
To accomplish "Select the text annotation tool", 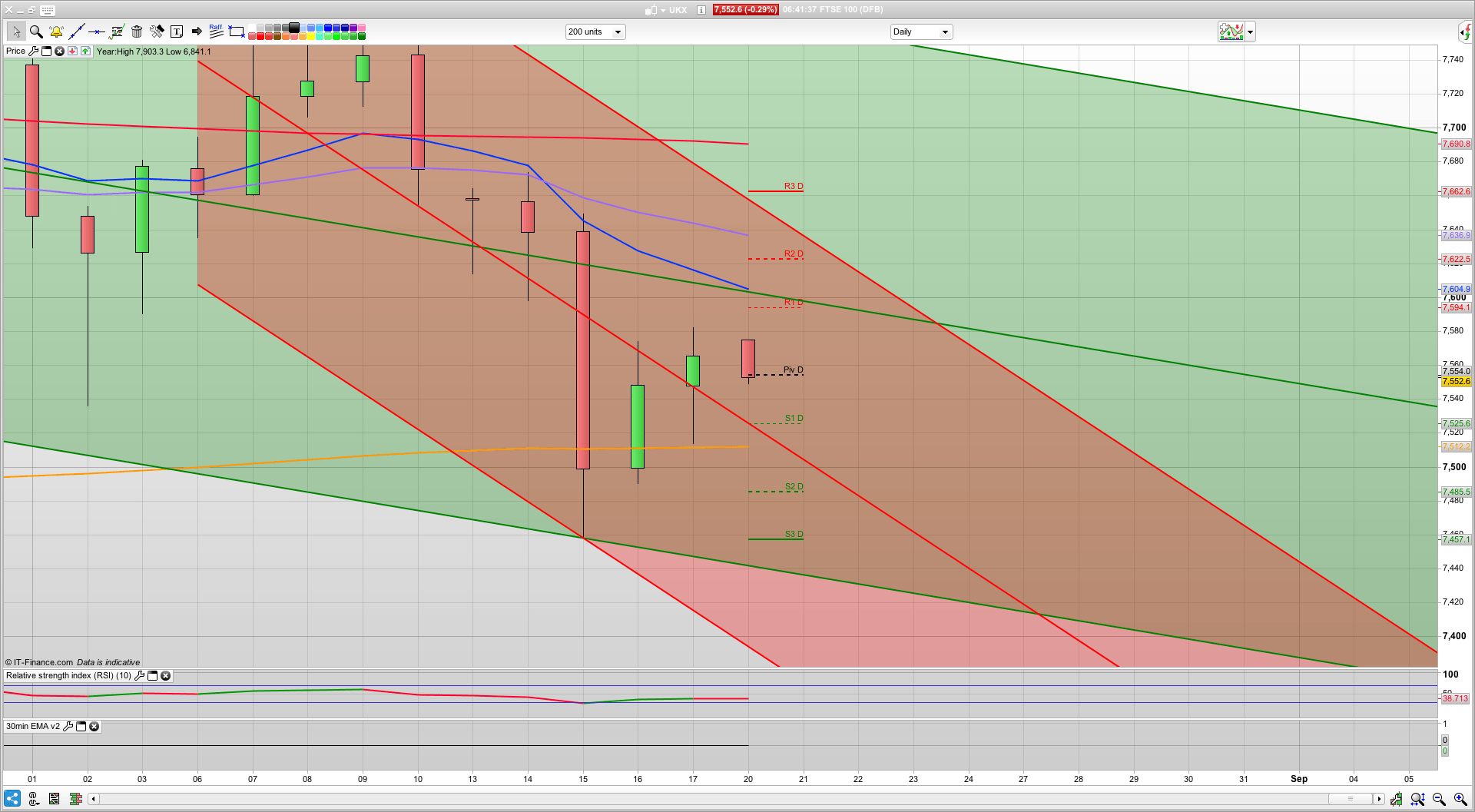I will coord(177,31).
